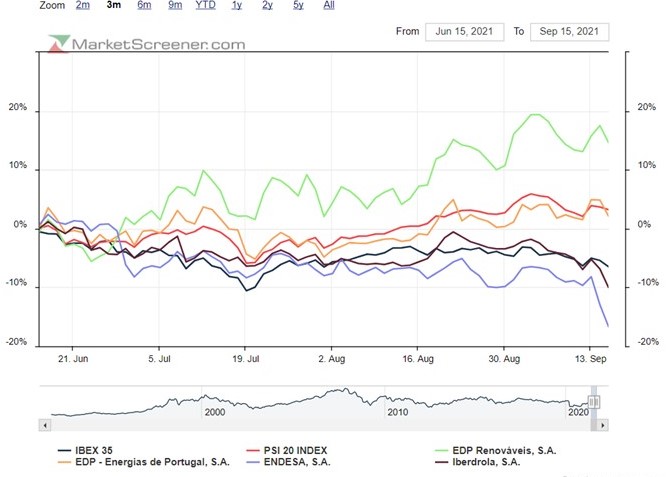The width and height of the screenshot is (666, 477).
Task: Toggle the Iberdrola, S.A. series
Action: click(477, 462)
